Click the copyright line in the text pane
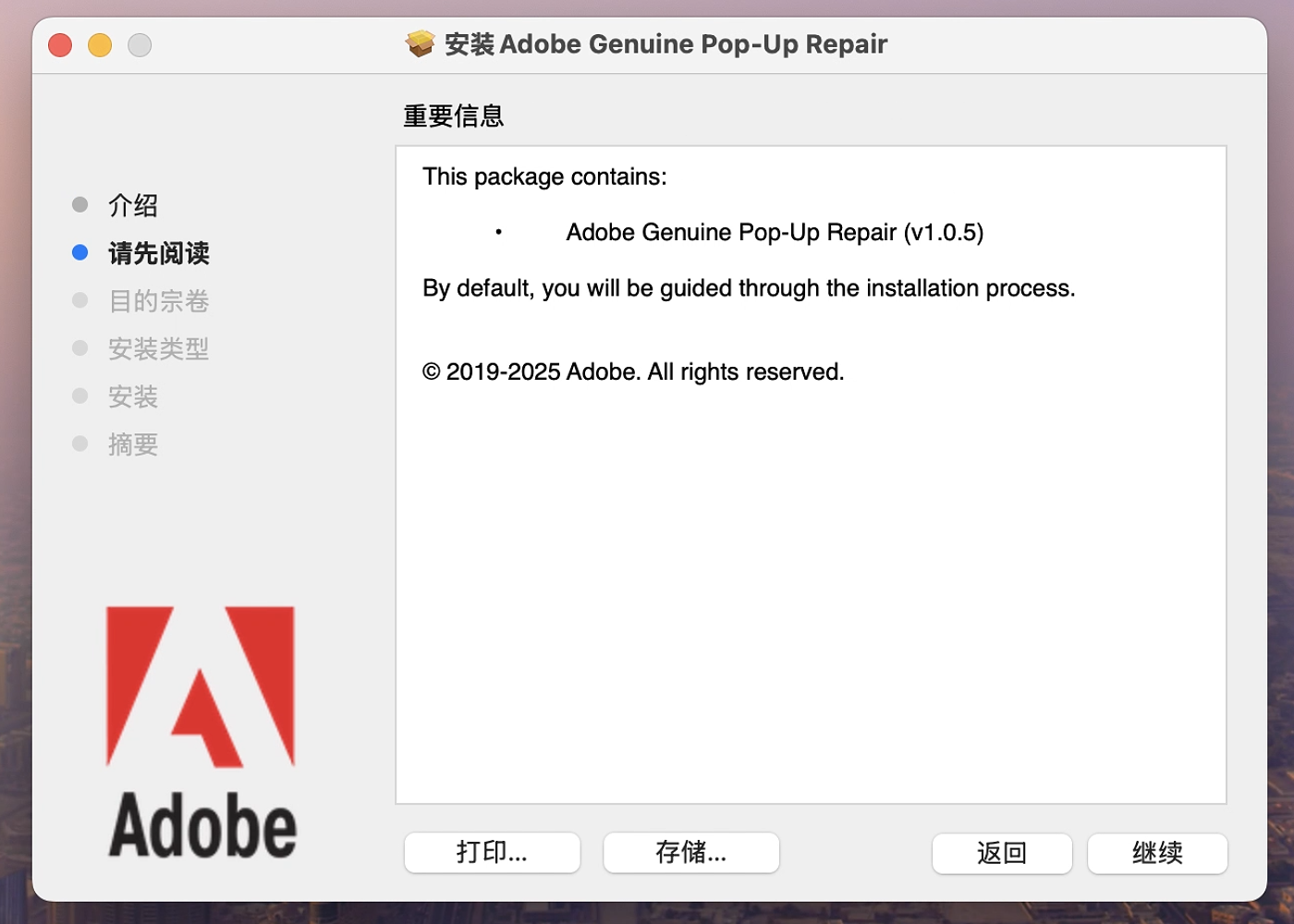 pos(633,372)
